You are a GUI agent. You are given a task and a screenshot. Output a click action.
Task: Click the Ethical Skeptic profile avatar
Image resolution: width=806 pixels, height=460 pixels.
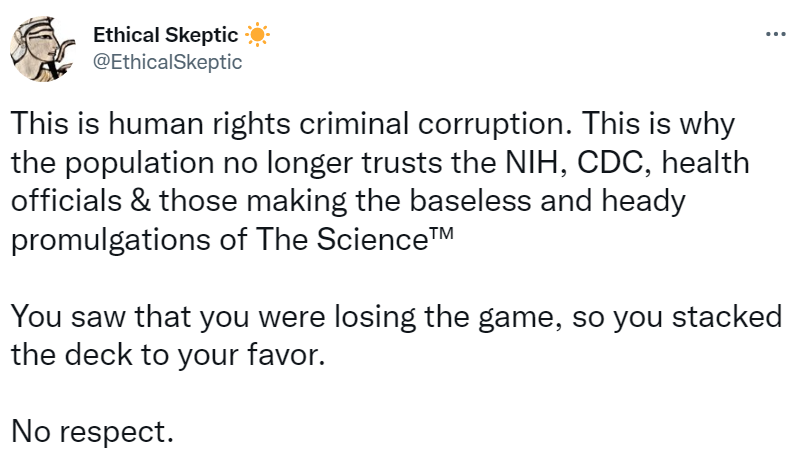[x=41, y=47]
